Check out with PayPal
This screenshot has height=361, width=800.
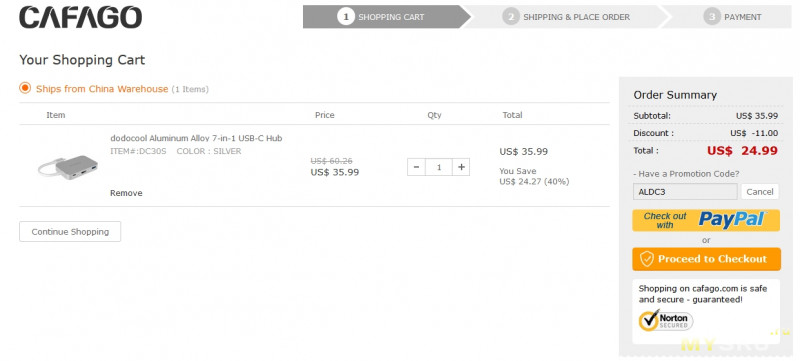click(x=706, y=220)
